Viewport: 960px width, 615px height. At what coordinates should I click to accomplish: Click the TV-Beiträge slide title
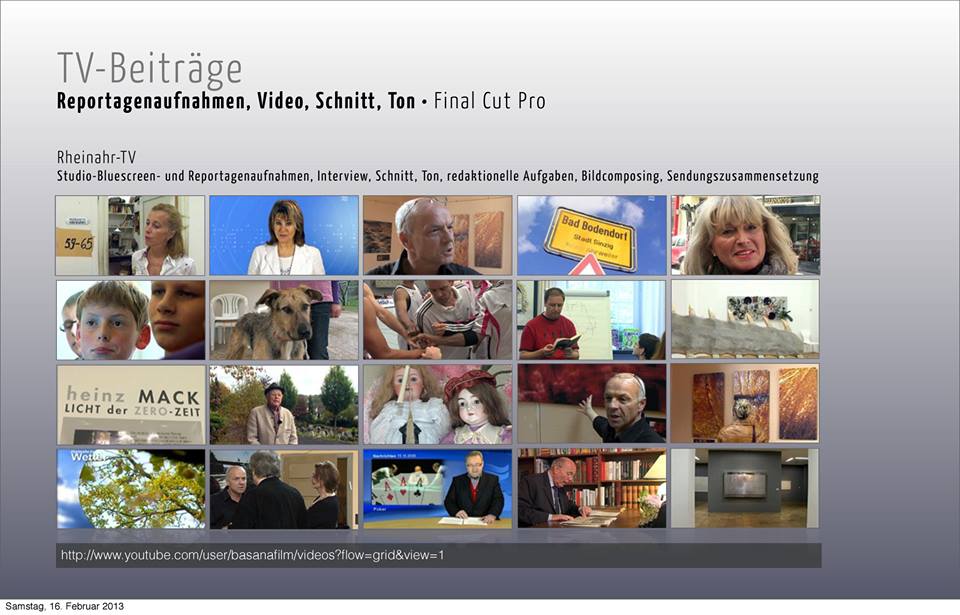(x=150, y=69)
